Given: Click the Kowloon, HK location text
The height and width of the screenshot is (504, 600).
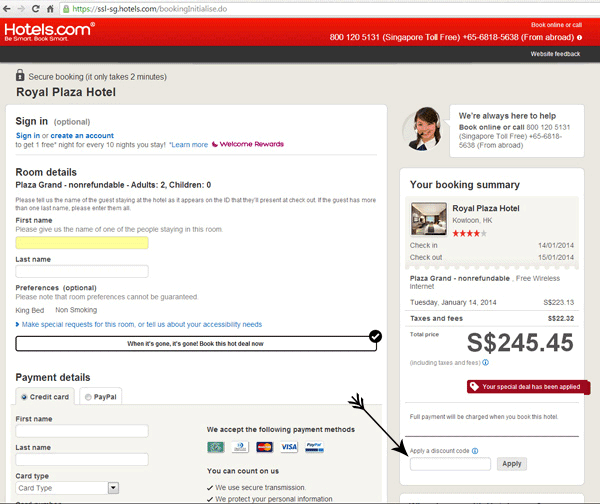Looking at the screenshot, I should (472, 220).
